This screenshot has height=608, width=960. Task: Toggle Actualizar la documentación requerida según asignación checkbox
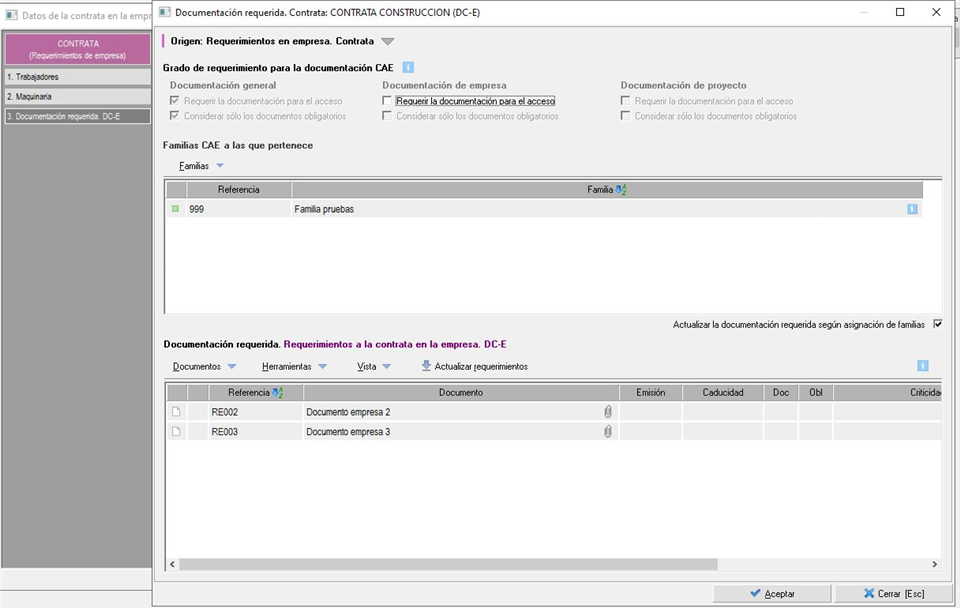coord(937,324)
